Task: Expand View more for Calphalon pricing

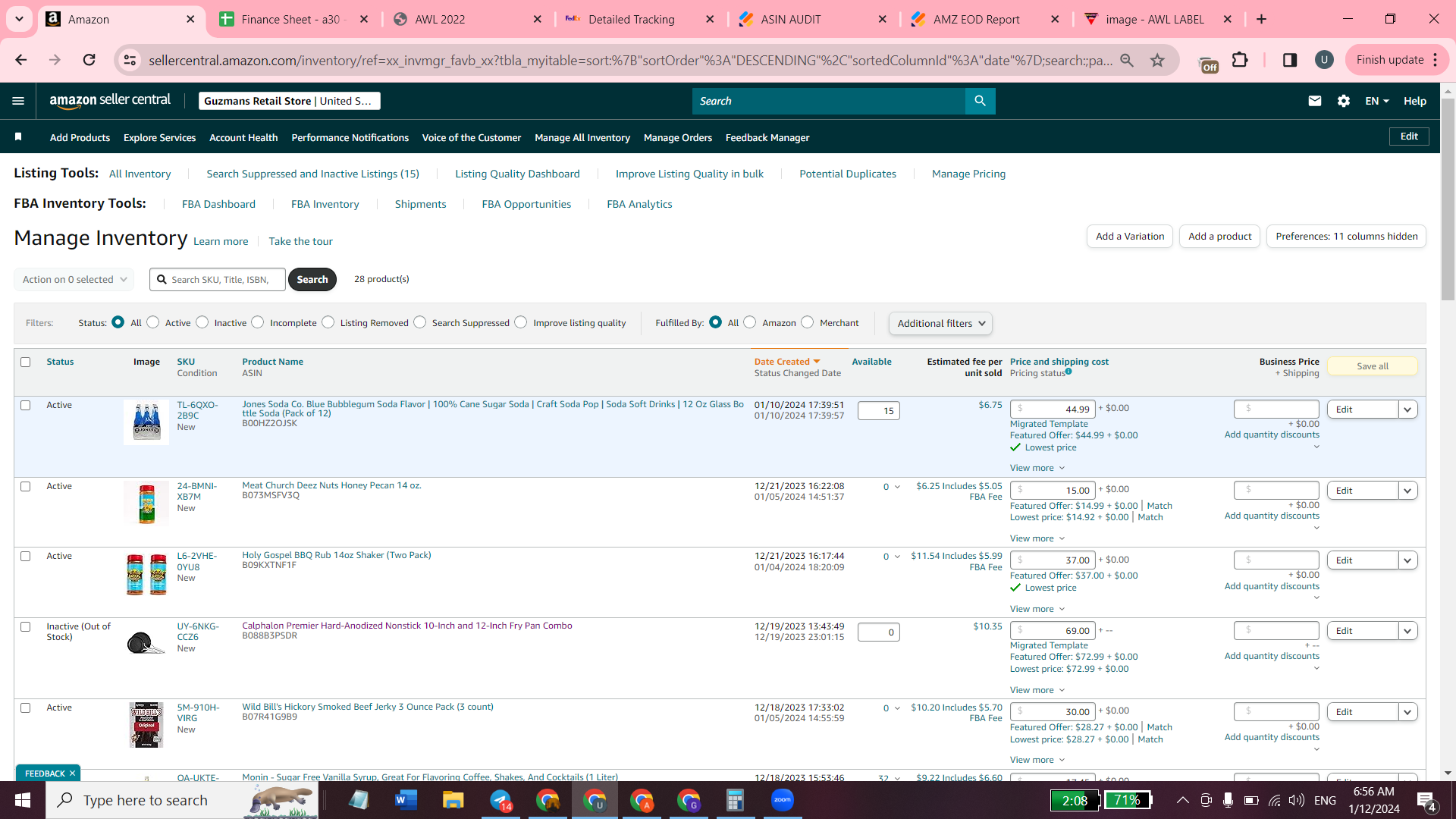Action: (1037, 690)
